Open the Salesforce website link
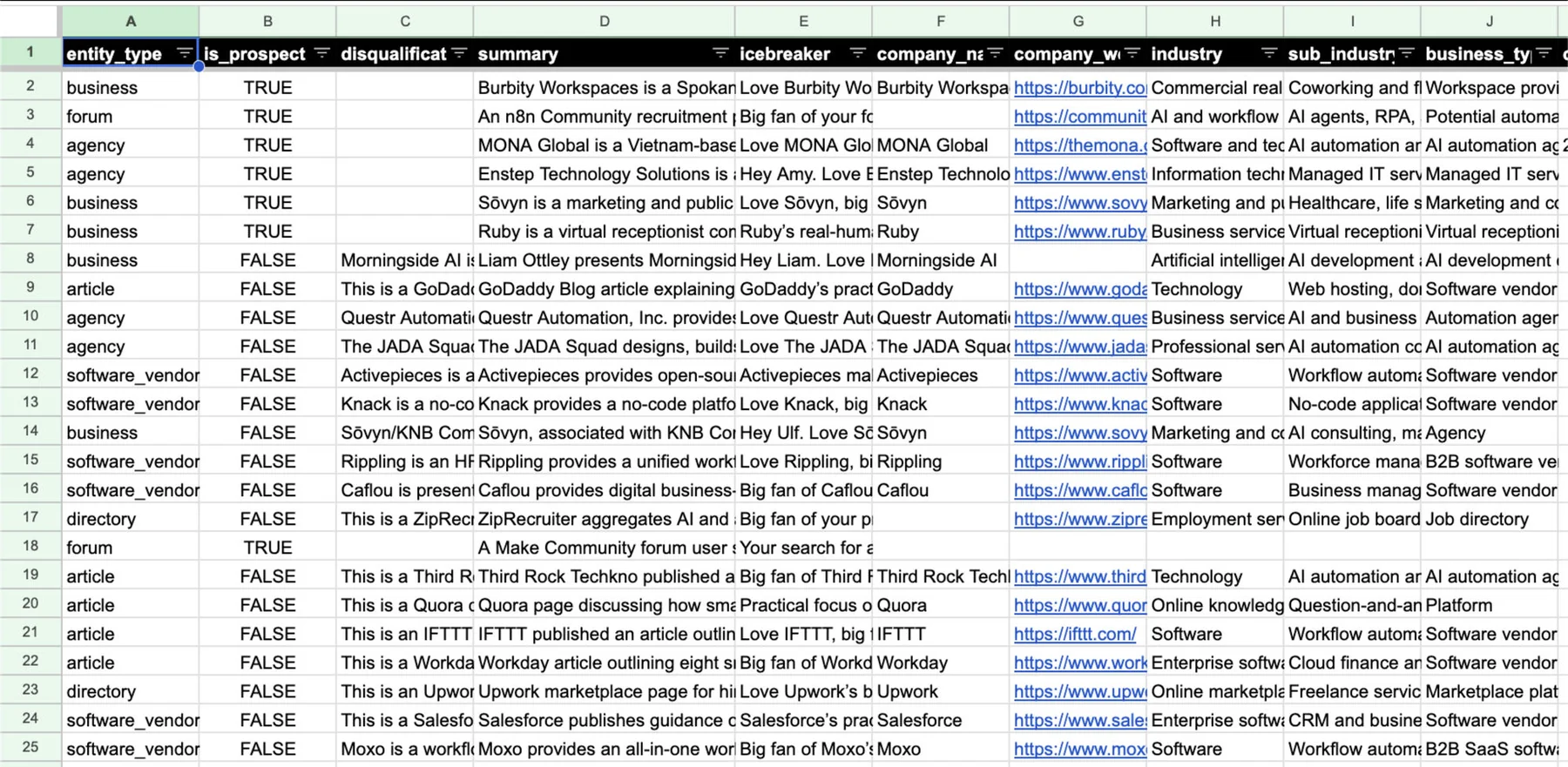The height and width of the screenshot is (767, 1568). click(1079, 719)
